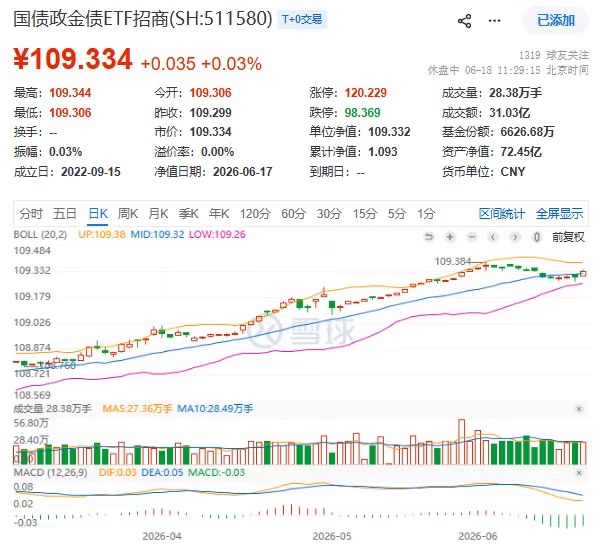The image size is (602, 548).
Task: Click the 跌停 value 98.369
Action: click(x=362, y=113)
